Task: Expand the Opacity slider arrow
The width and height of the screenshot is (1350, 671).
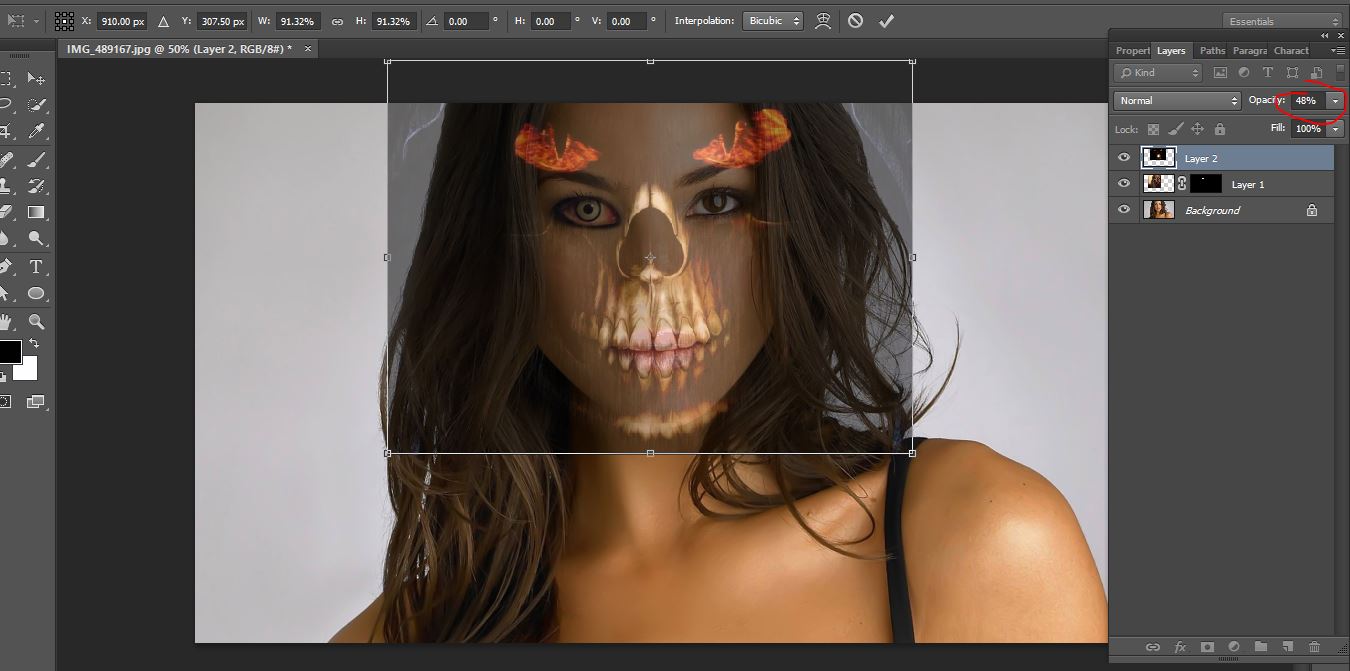Action: 1335,101
